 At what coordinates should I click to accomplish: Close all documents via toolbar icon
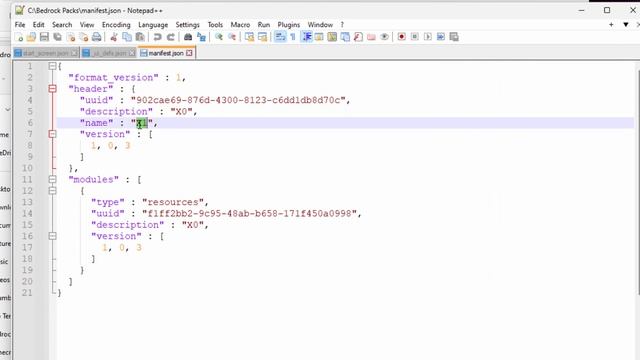pos(84,37)
